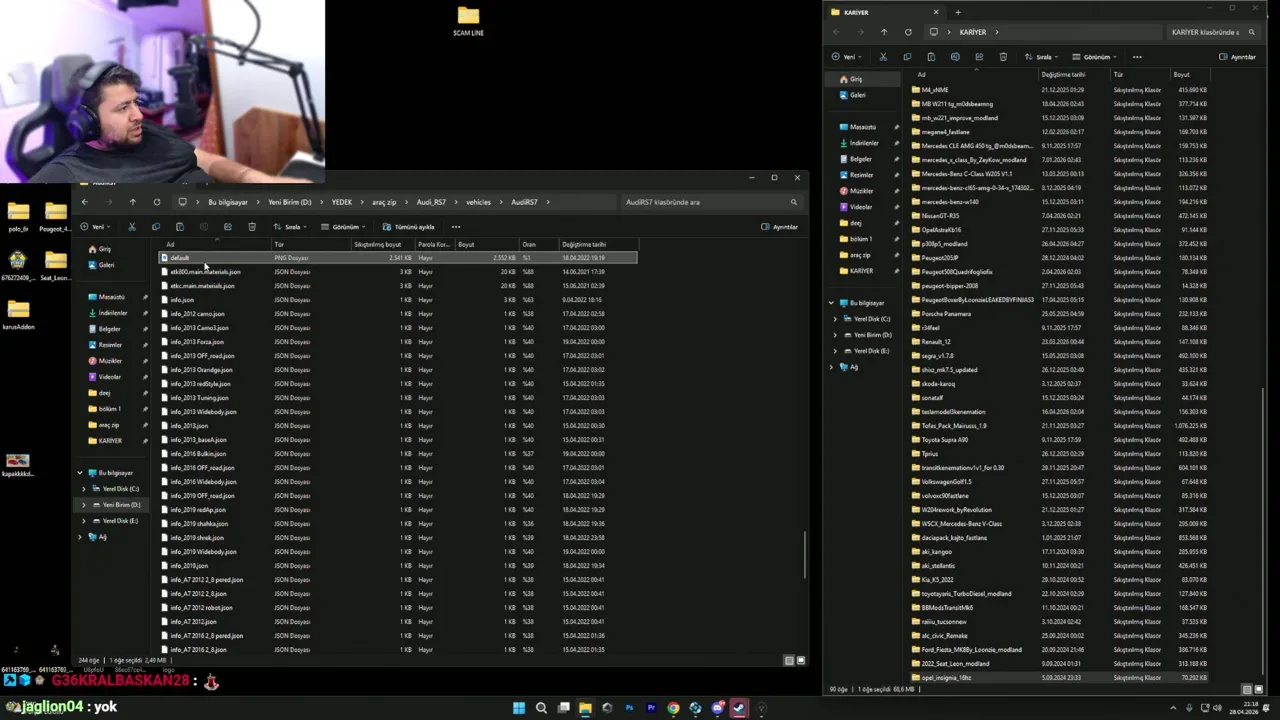Click the Paste icon in AudiRS7 window toolbar
1280x720 pixels.
pyautogui.click(x=179, y=227)
